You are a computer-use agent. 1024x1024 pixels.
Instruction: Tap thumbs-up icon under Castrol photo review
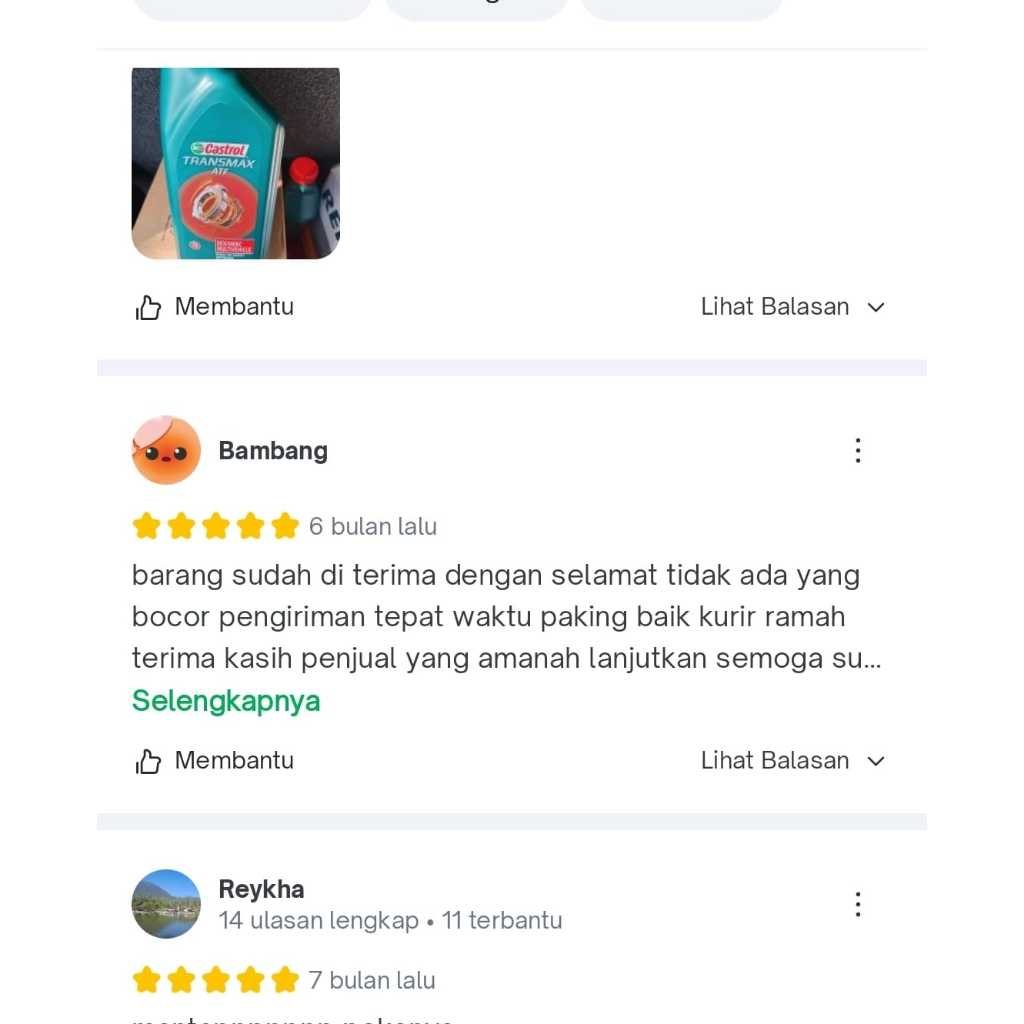(148, 308)
